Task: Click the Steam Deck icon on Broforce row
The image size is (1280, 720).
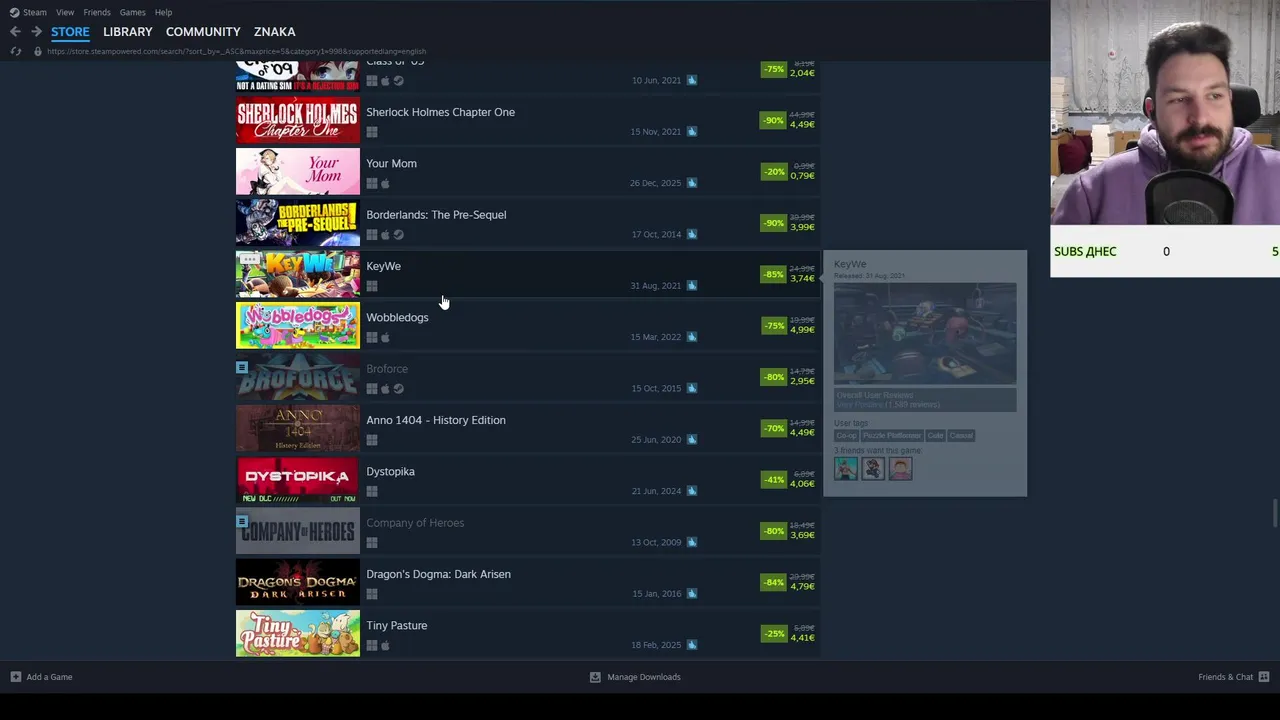Action: point(691,388)
